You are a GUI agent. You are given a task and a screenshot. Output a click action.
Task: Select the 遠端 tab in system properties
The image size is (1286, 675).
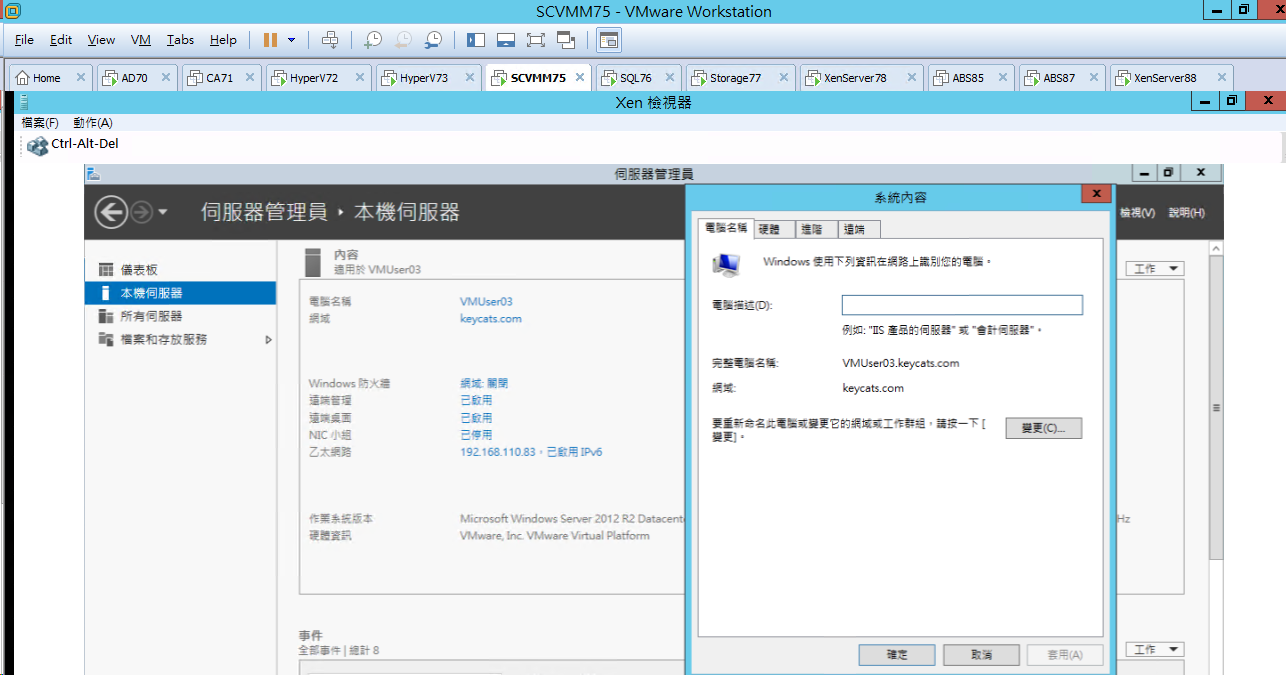854,229
